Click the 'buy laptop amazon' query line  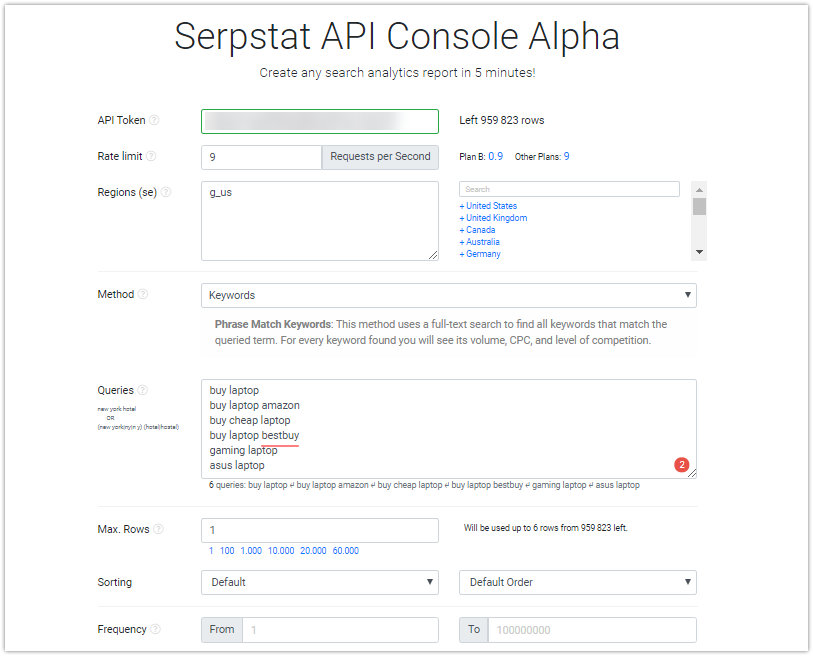(255, 405)
